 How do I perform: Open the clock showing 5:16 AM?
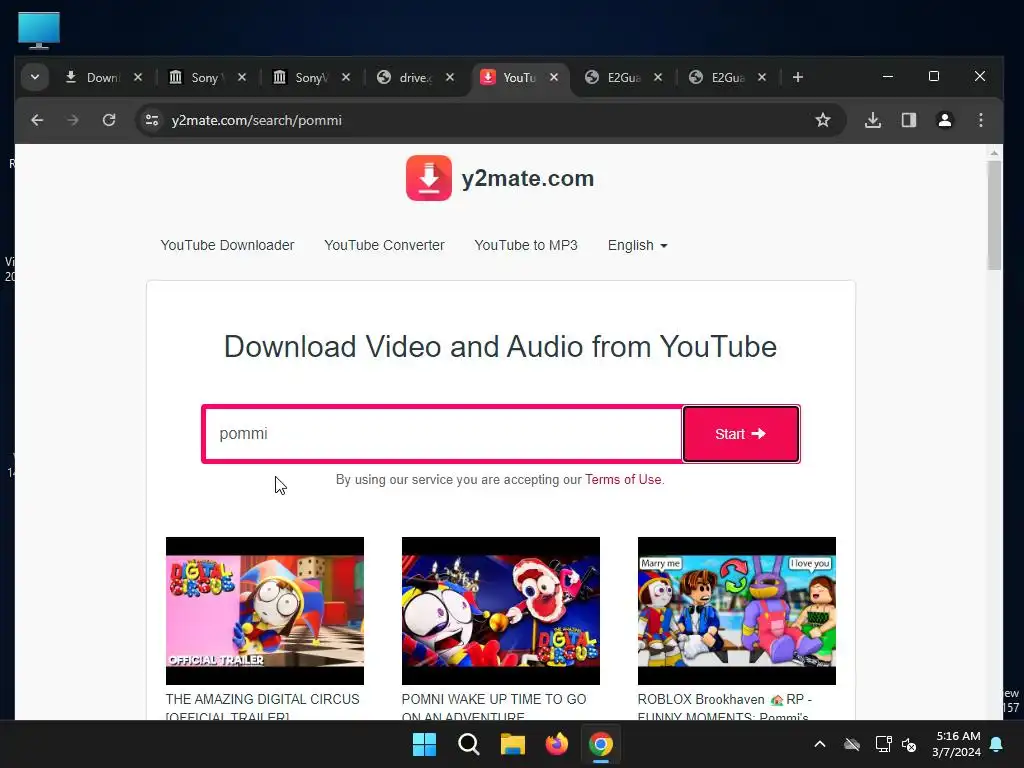957,736
